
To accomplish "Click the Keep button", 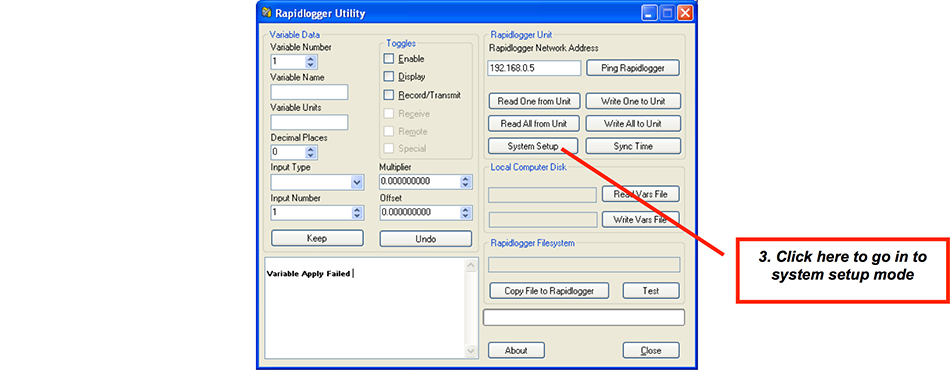I will [x=317, y=238].
